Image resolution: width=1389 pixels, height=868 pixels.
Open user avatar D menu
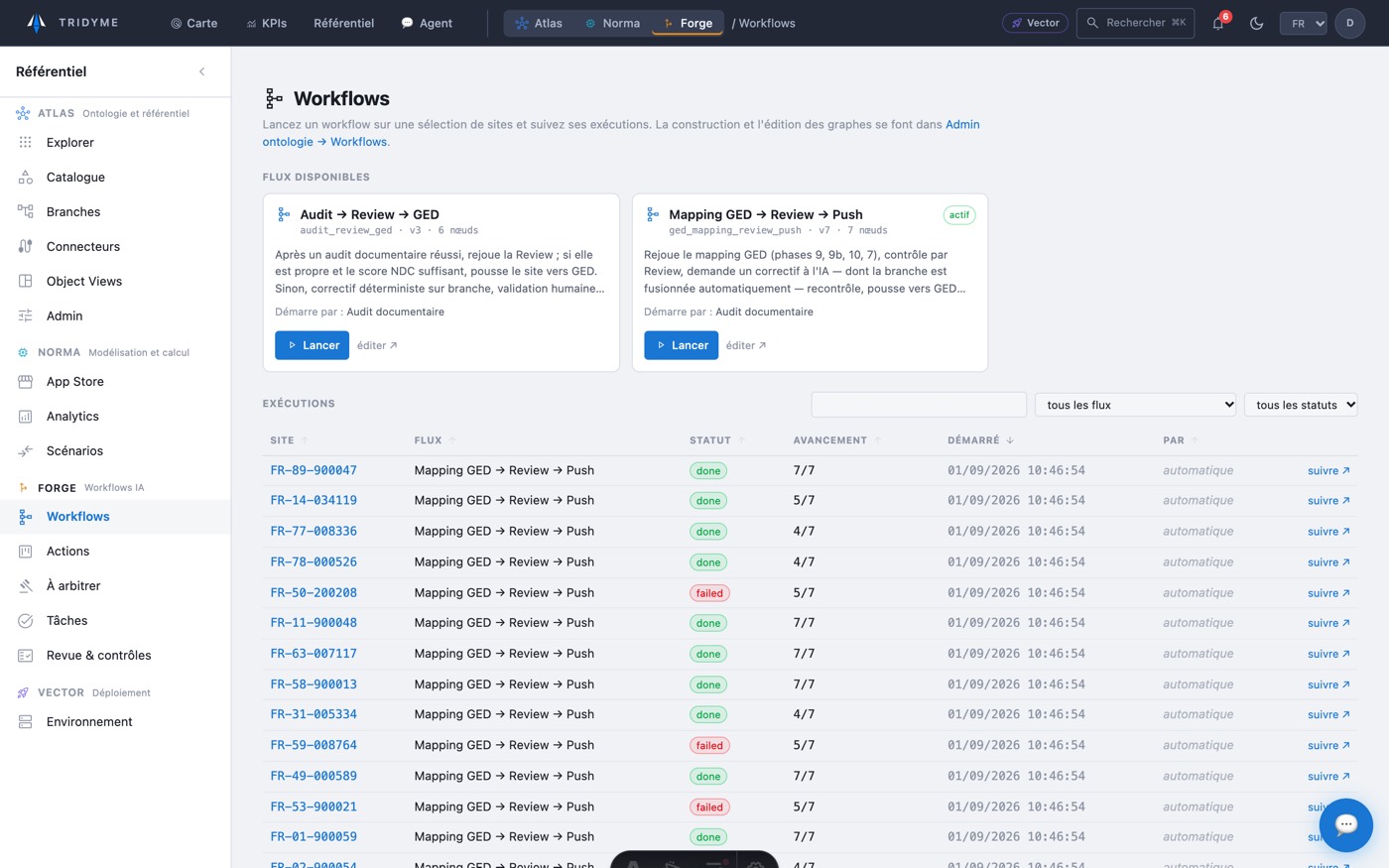click(1349, 23)
